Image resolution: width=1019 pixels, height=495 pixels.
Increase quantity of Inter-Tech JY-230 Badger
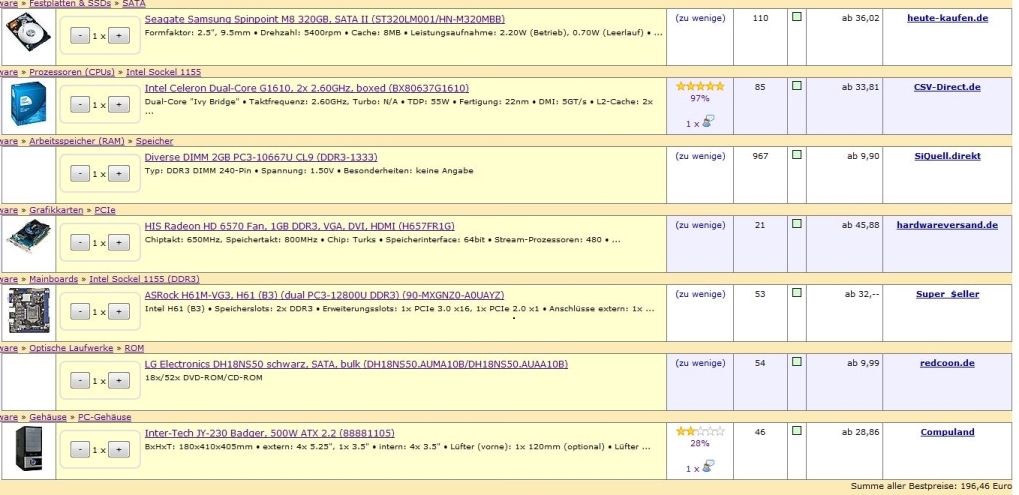click(118, 450)
